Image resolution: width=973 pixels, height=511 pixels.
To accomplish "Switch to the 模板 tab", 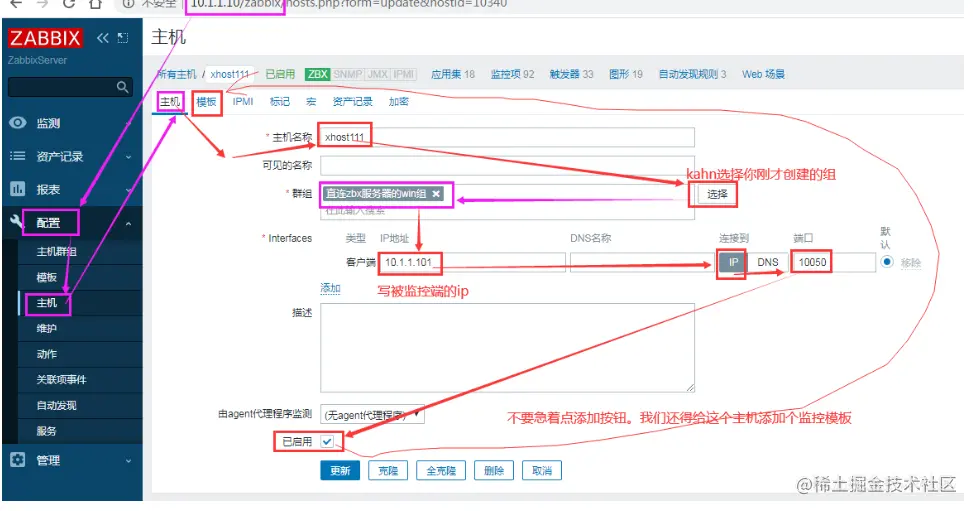I will point(206,102).
